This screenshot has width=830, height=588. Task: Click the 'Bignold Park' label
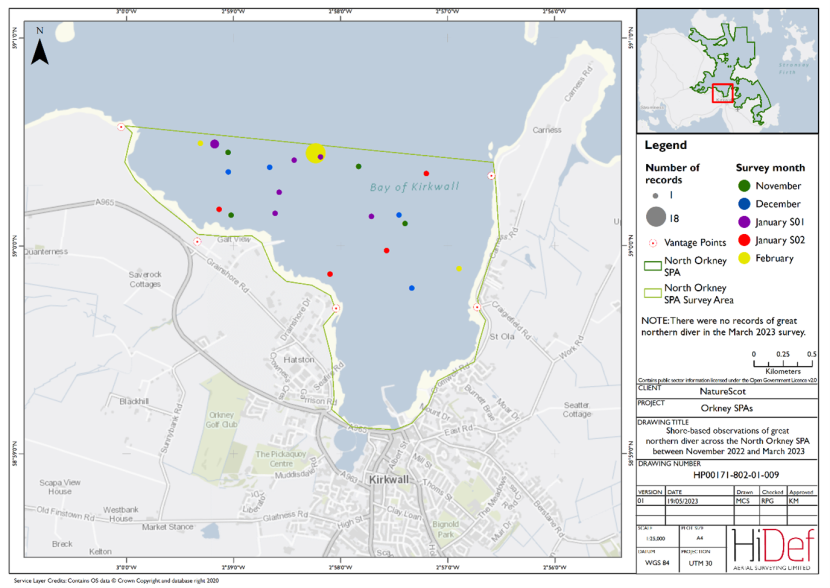pyautogui.click(x=445, y=529)
